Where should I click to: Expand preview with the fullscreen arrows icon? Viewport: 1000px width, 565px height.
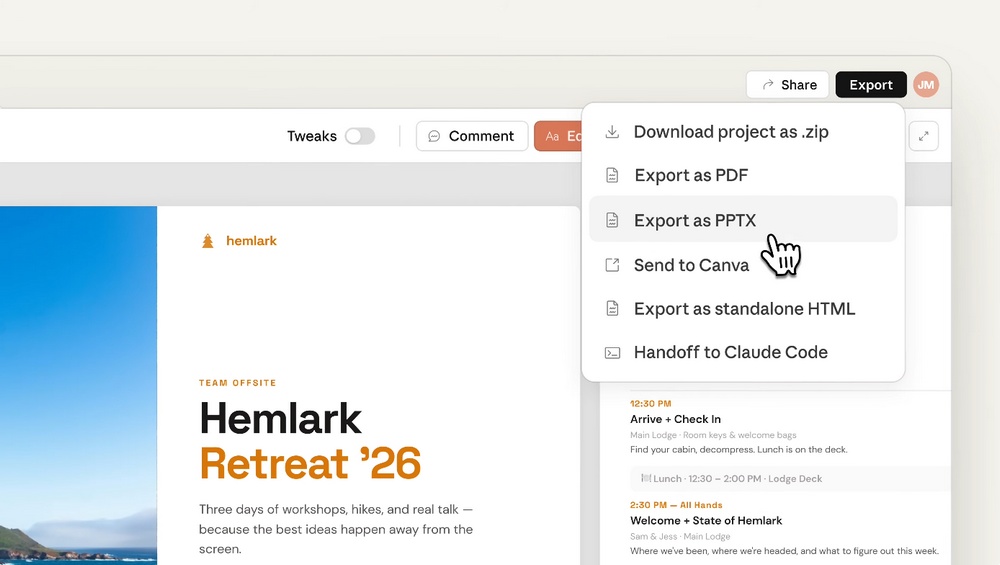click(x=923, y=136)
